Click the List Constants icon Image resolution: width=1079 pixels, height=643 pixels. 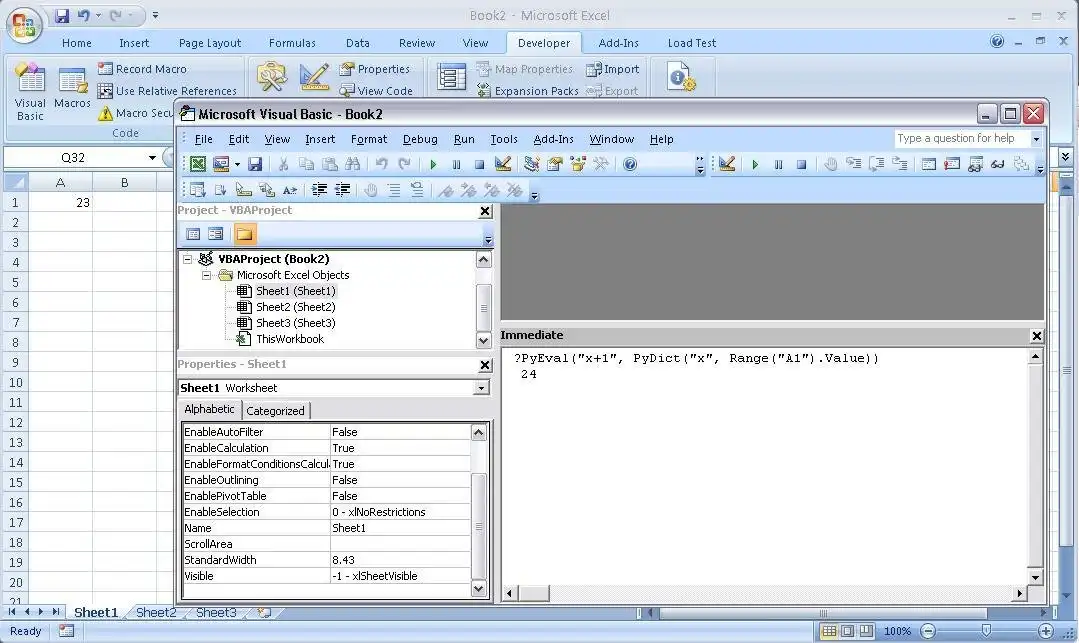coord(221,190)
